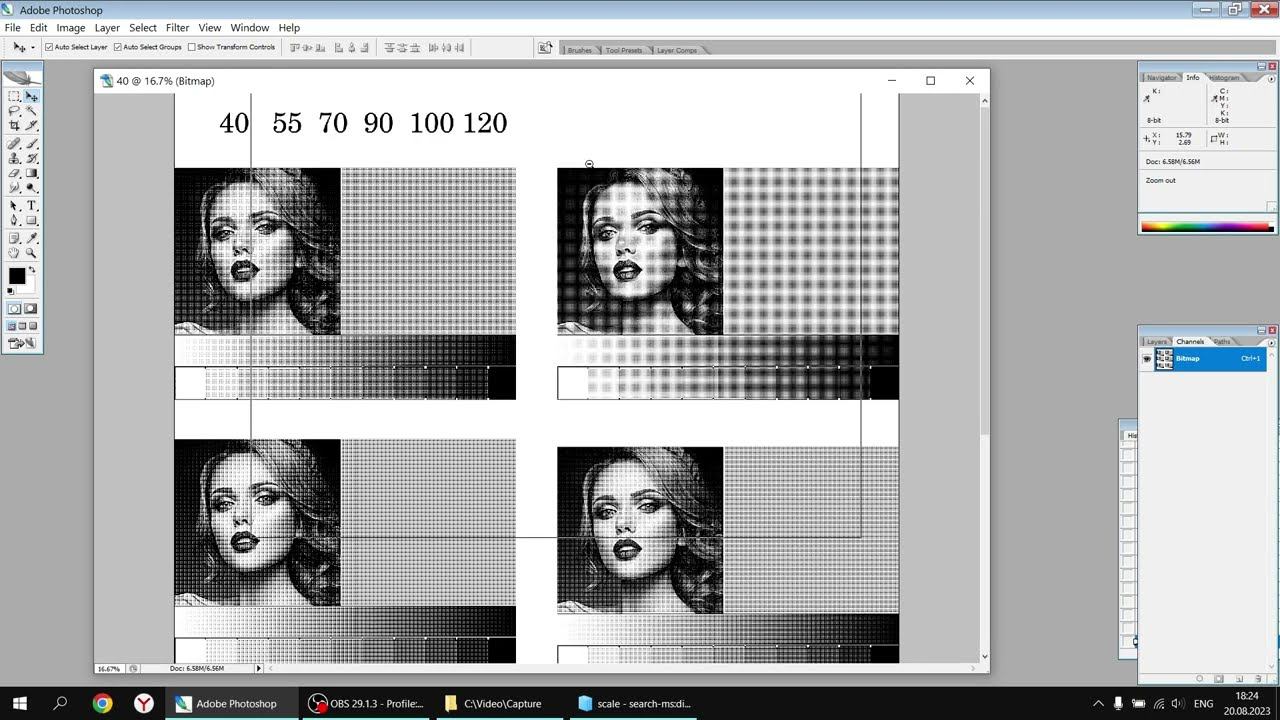The width and height of the screenshot is (1280, 720).
Task: Open Layer Comps tab in palette well
Action: (x=676, y=50)
